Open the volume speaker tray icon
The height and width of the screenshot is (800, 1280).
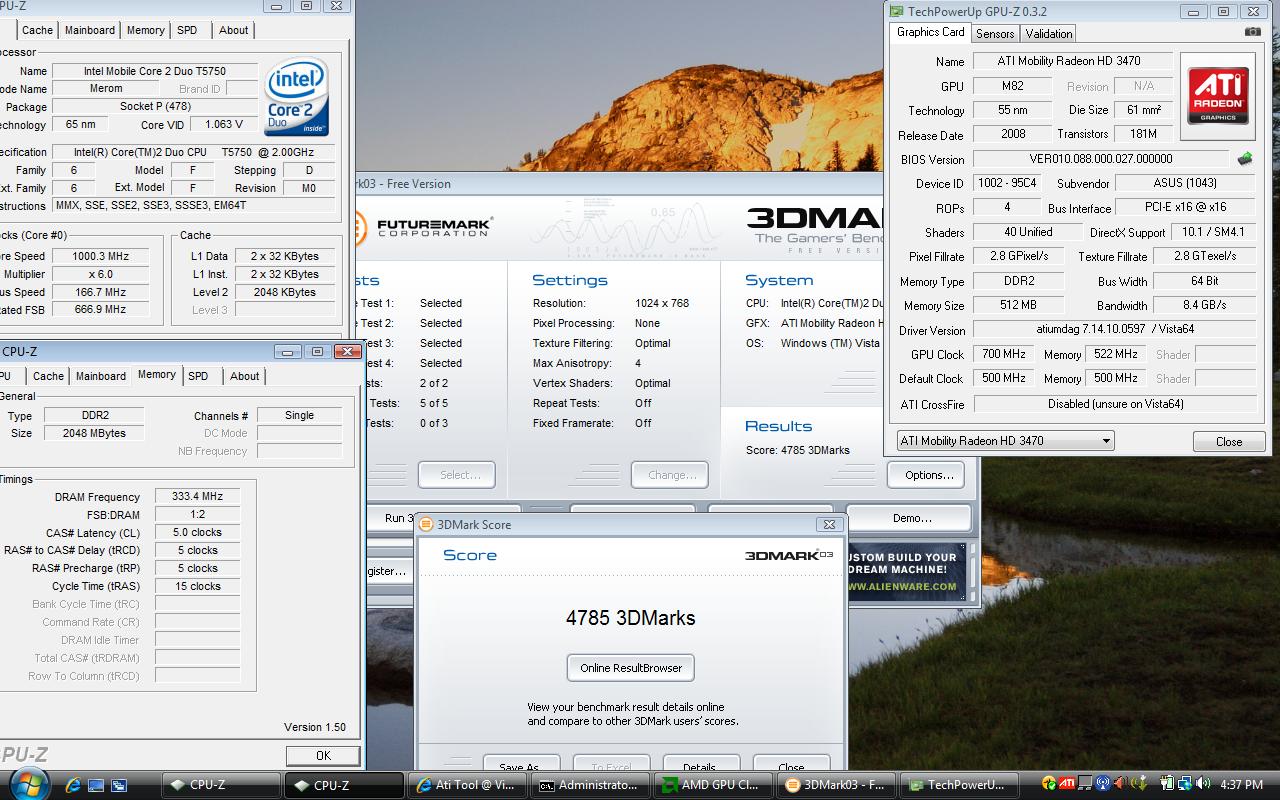1201,784
